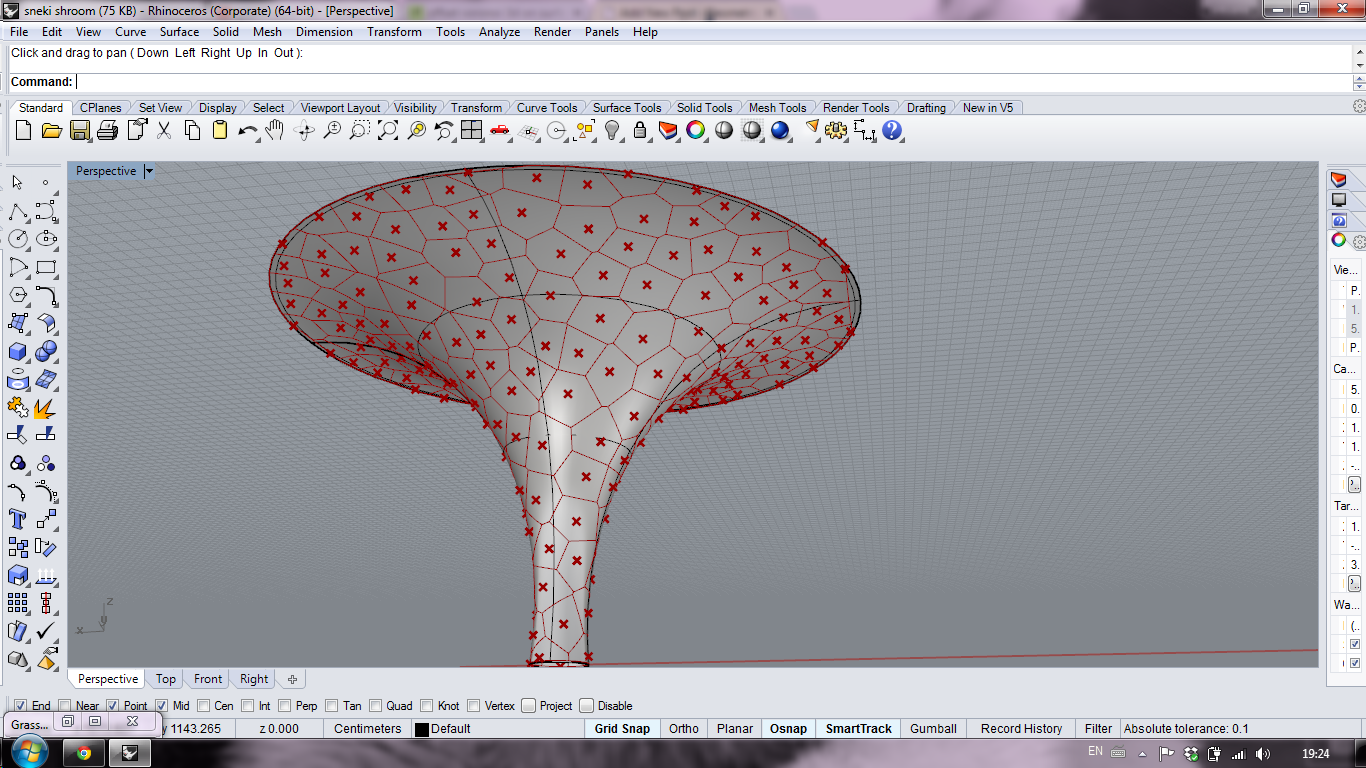Open the File menu

click(x=19, y=32)
